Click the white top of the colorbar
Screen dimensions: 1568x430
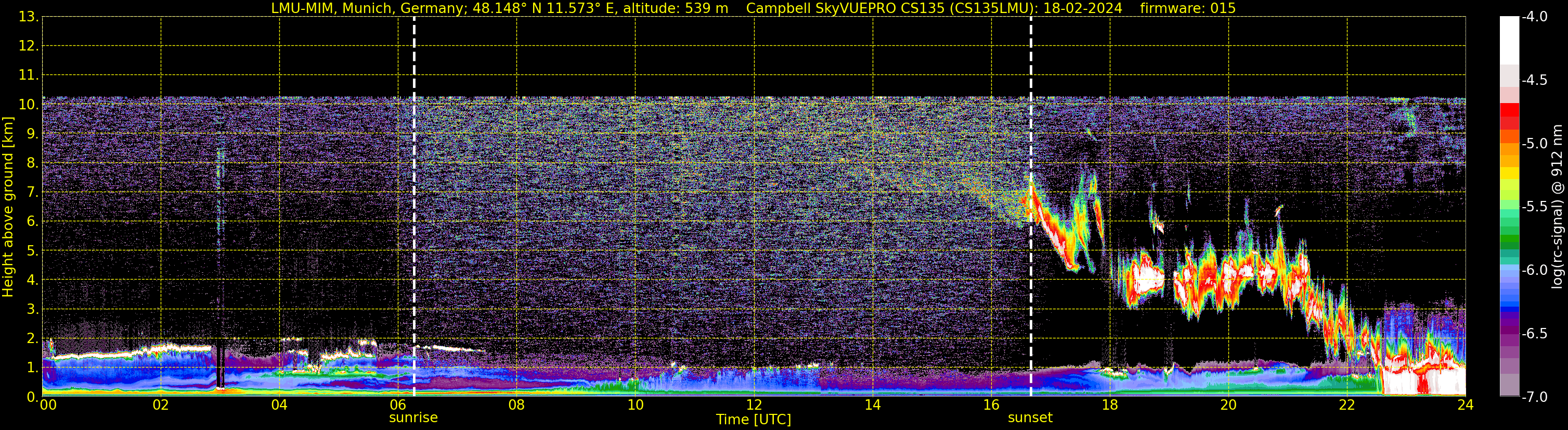point(1510,40)
